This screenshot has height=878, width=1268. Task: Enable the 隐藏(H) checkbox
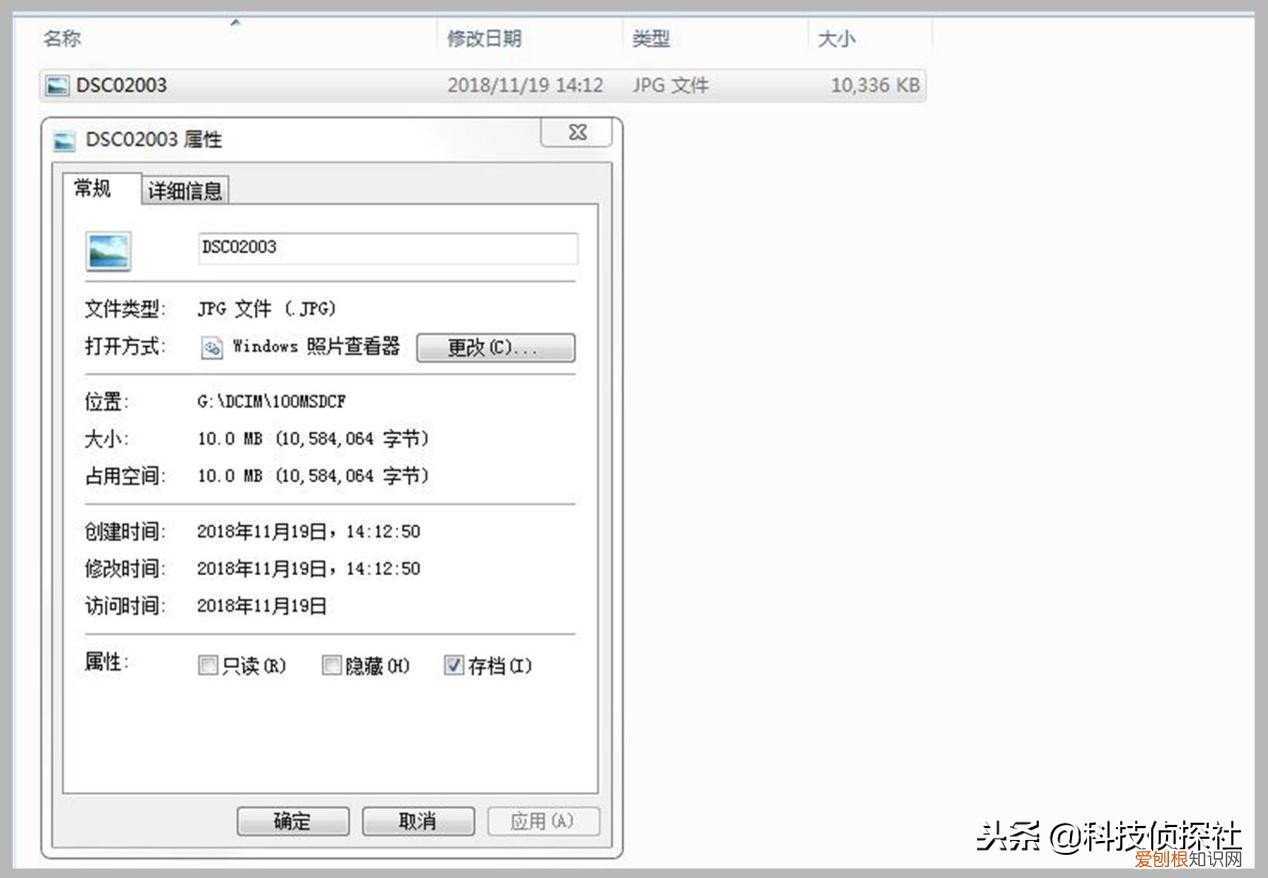pyautogui.click(x=331, y=665)
